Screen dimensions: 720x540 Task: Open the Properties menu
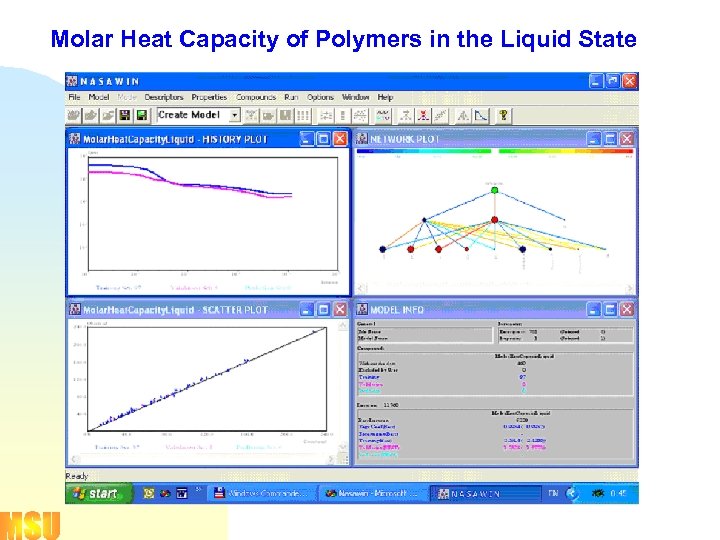[x=209, y=97]
